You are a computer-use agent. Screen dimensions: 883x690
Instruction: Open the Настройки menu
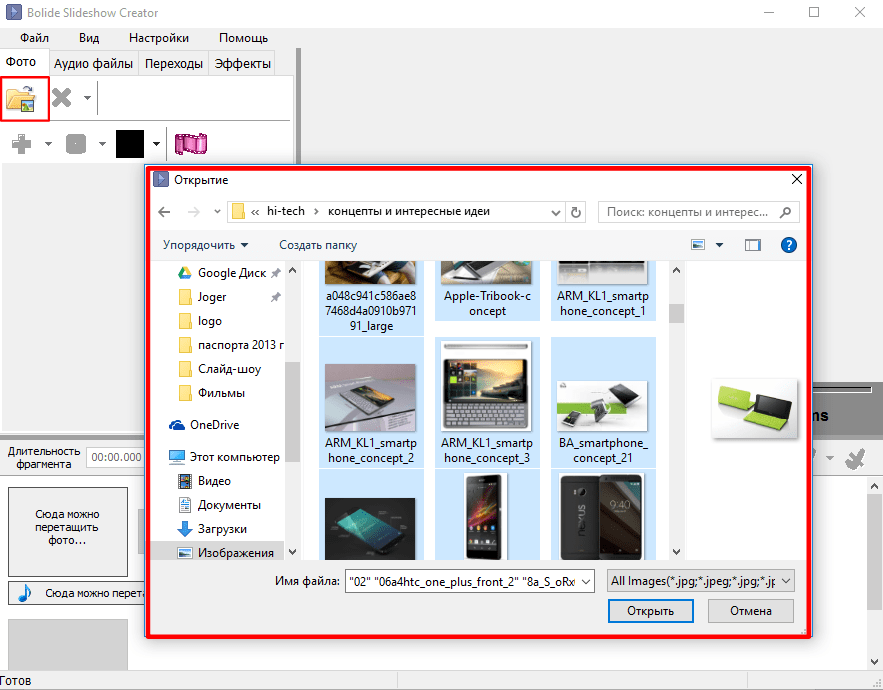coord(159,38)
